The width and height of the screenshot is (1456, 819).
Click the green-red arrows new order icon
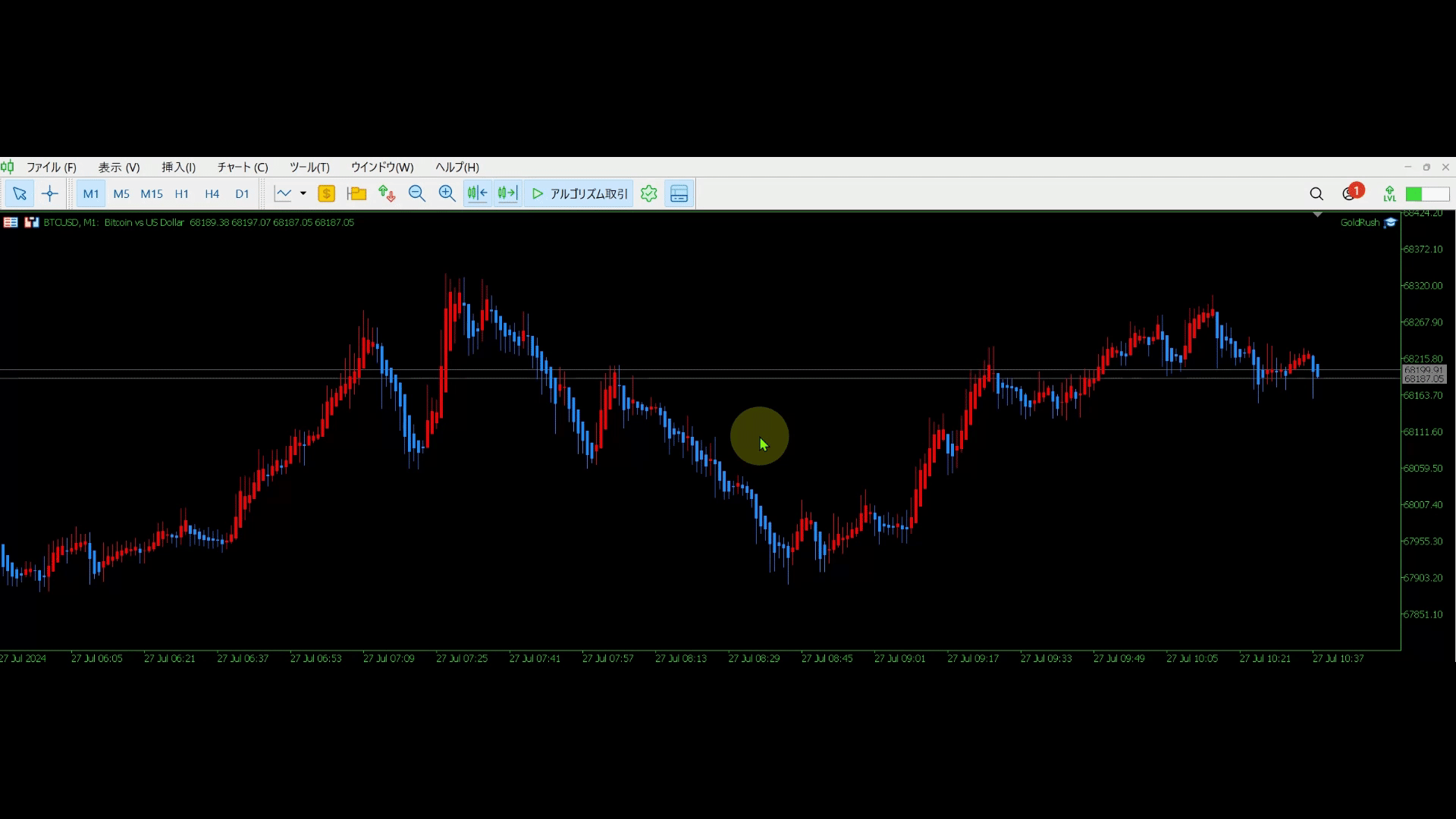pos(387,194)
